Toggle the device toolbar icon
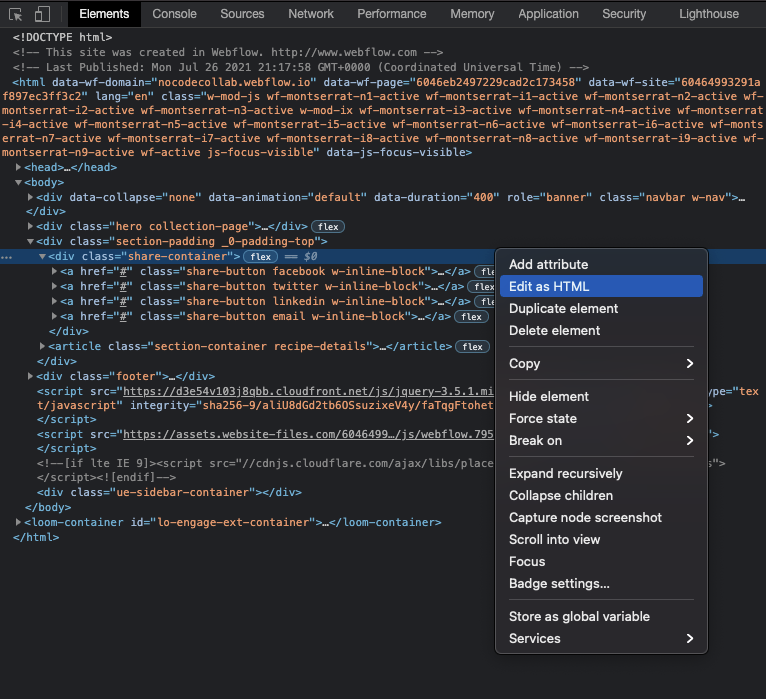 pos(43,14)
